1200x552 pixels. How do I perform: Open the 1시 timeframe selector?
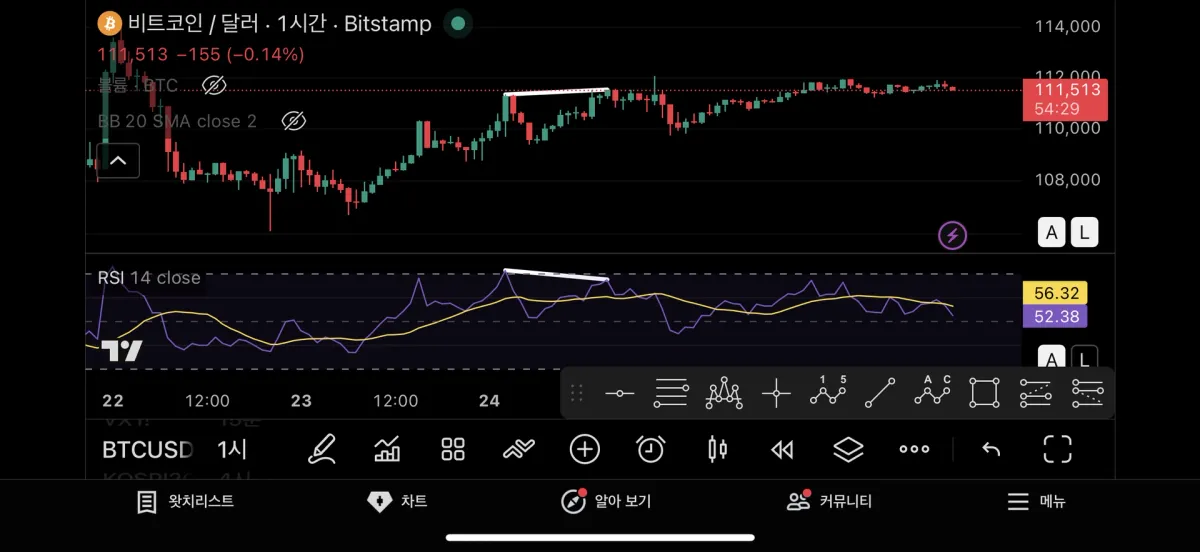(x=232, y=449)
